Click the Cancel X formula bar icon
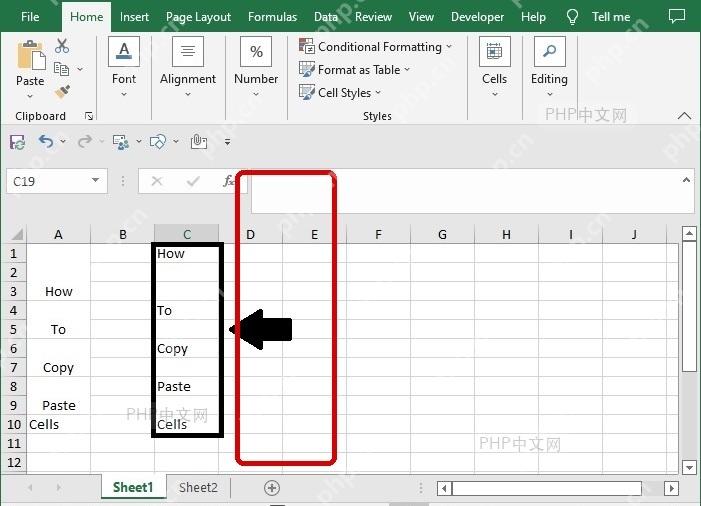 157,181
